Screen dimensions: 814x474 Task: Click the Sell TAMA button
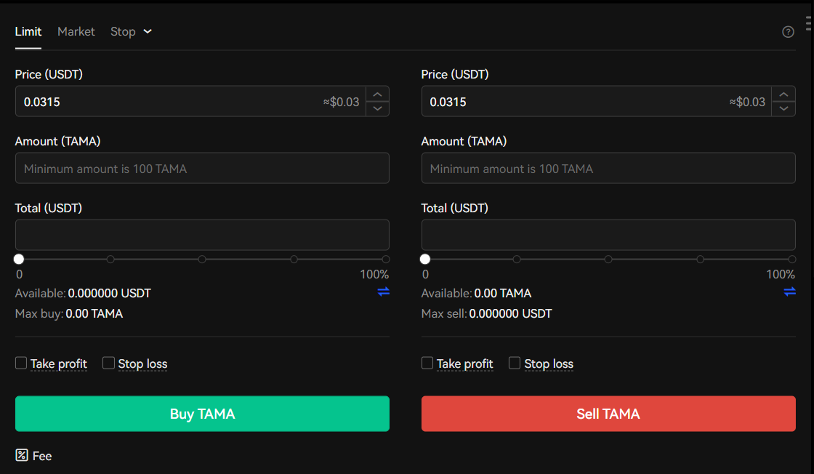[x=608, y=414]
